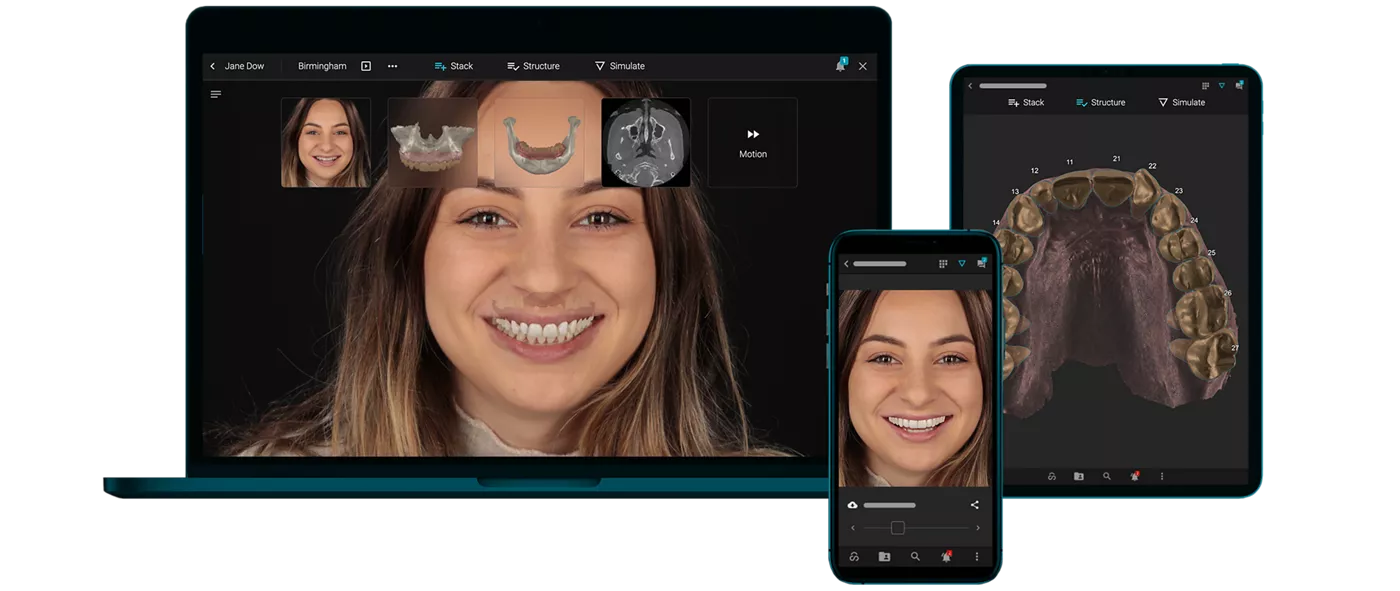
Task: Click the fast-forward icon in the Motion tile
Action: (x=753, y=134)
